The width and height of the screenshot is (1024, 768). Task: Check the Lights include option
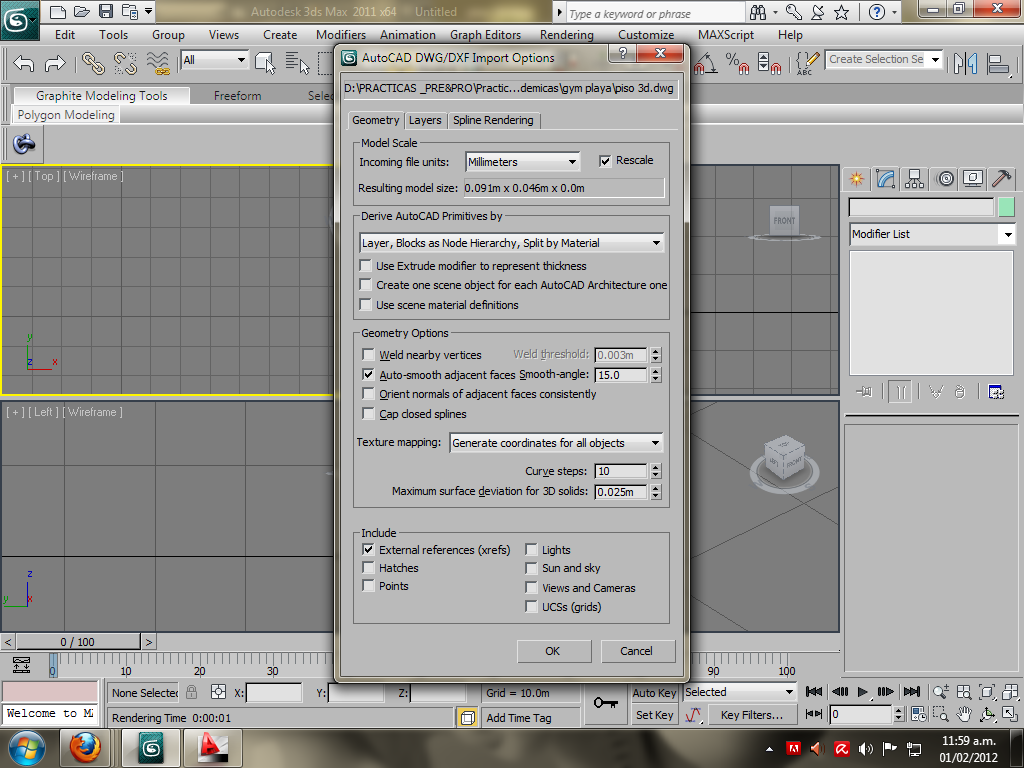point(532,549)
